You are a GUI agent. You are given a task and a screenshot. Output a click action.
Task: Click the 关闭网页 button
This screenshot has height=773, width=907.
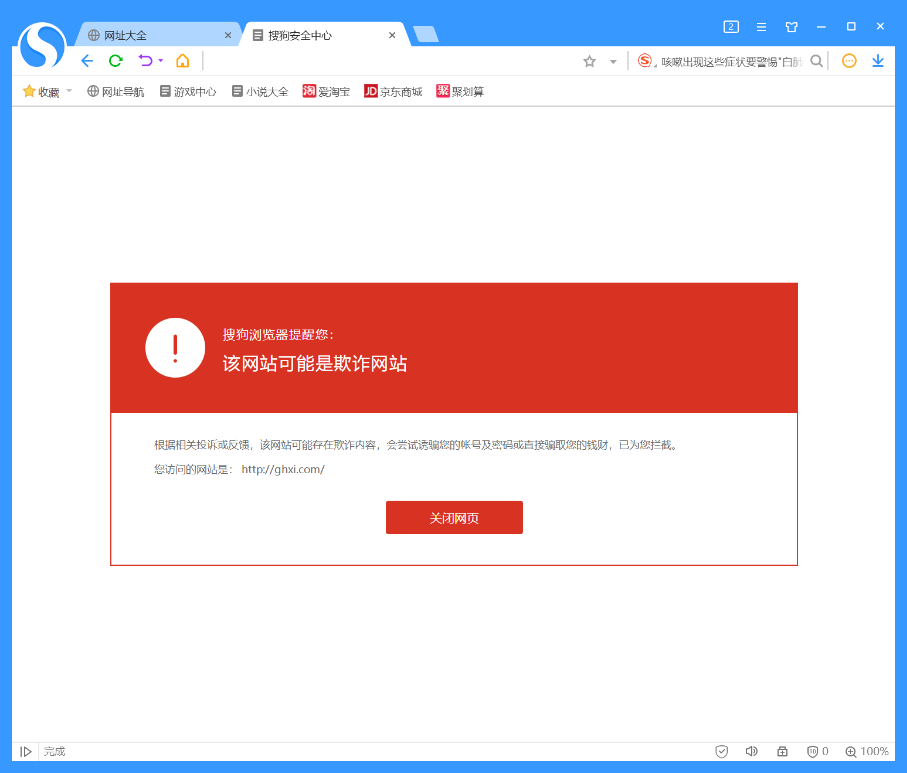454,517
